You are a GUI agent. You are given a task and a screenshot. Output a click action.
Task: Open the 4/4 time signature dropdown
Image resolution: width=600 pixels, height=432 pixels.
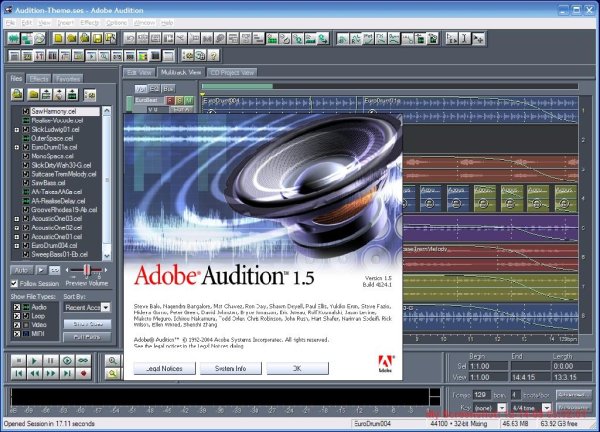[546, 408]
